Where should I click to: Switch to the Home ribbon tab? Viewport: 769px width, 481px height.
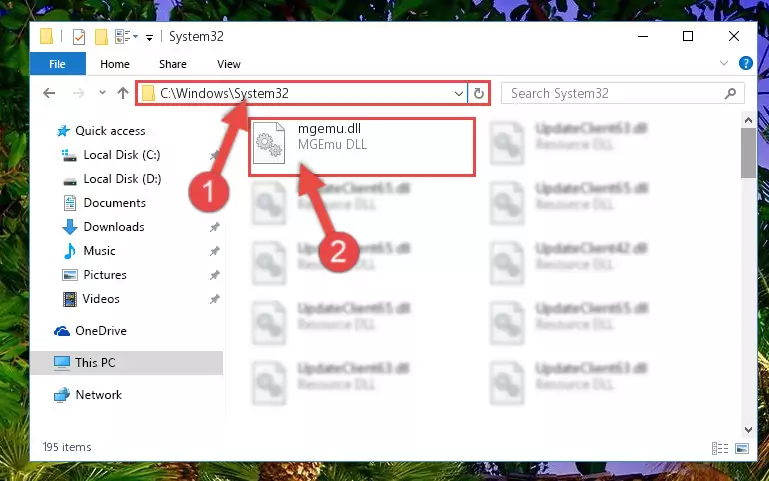(115, 64)
